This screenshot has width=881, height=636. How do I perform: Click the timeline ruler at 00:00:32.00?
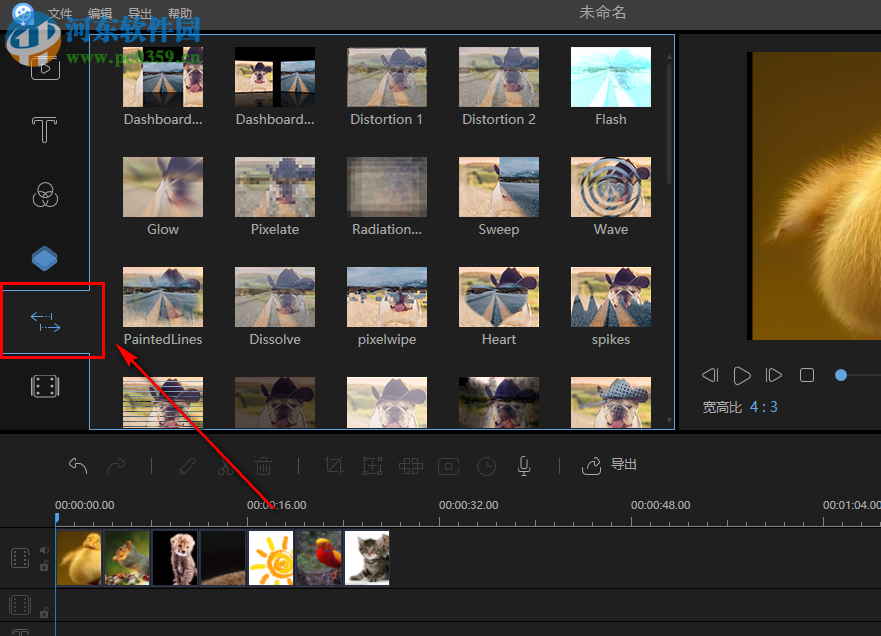coord(468,505)
